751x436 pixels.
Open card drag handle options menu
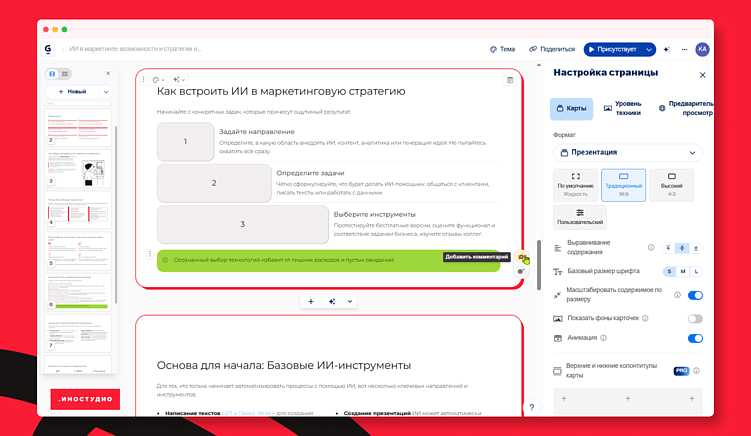(143, 80)
